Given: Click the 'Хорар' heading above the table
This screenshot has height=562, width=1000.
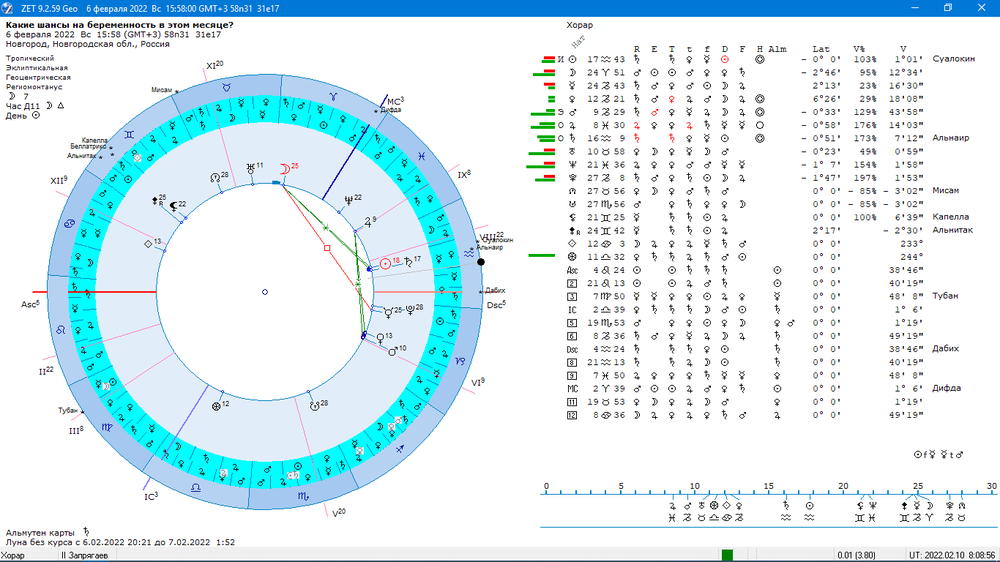Looking at the screenshot, I should pyautogui.click(x=579, y=25).
